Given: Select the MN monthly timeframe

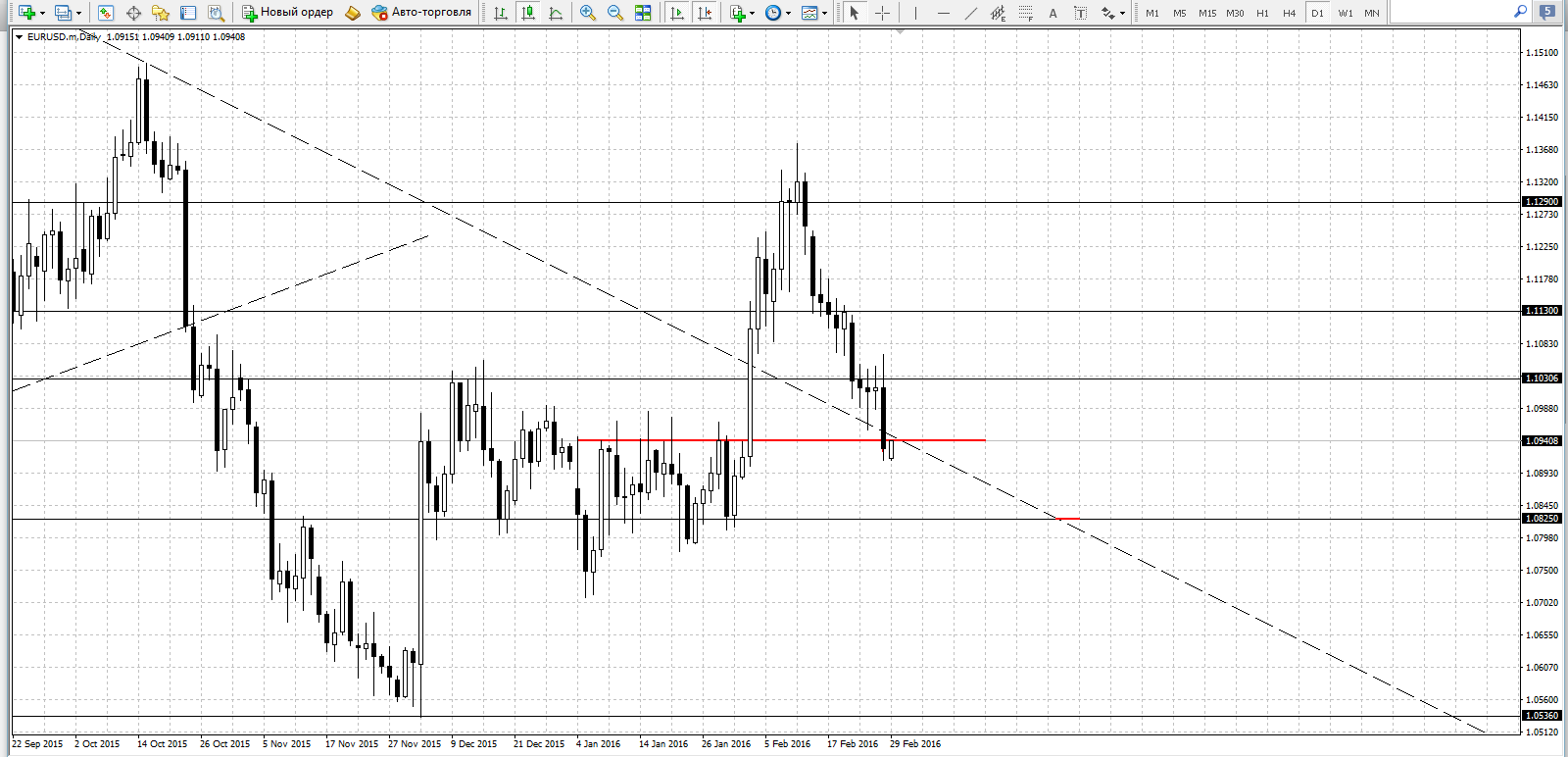Looking at the screenshot, I should (x=1371, y=13).
